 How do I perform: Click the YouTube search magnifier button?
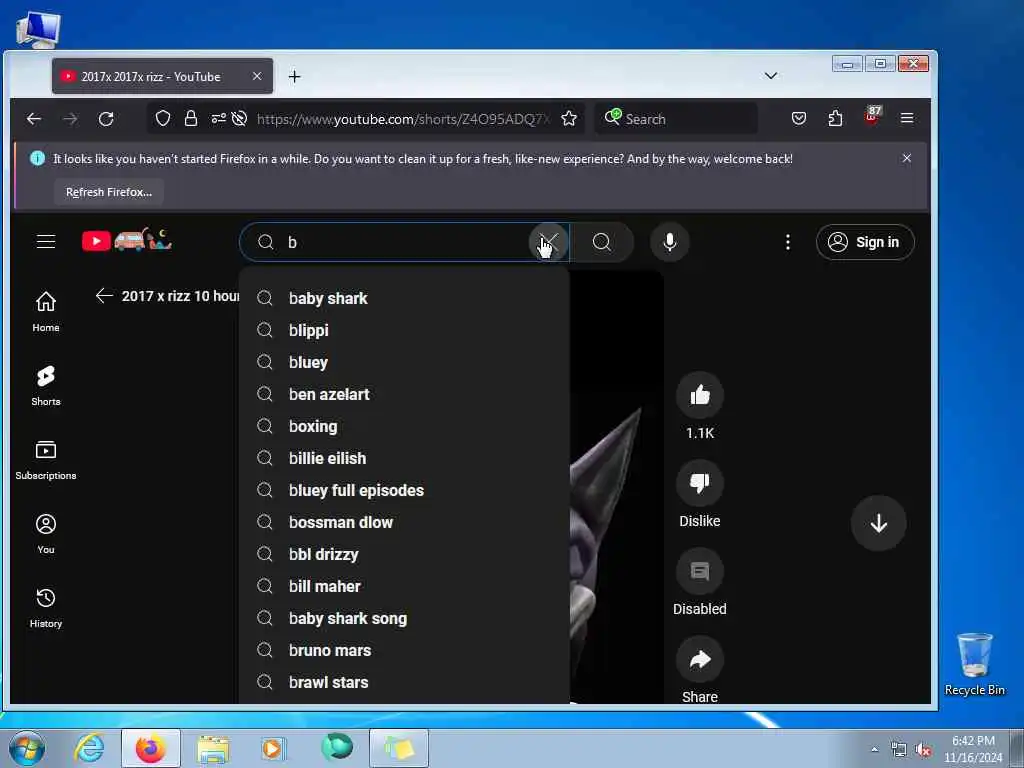click(x=601, y=242)
